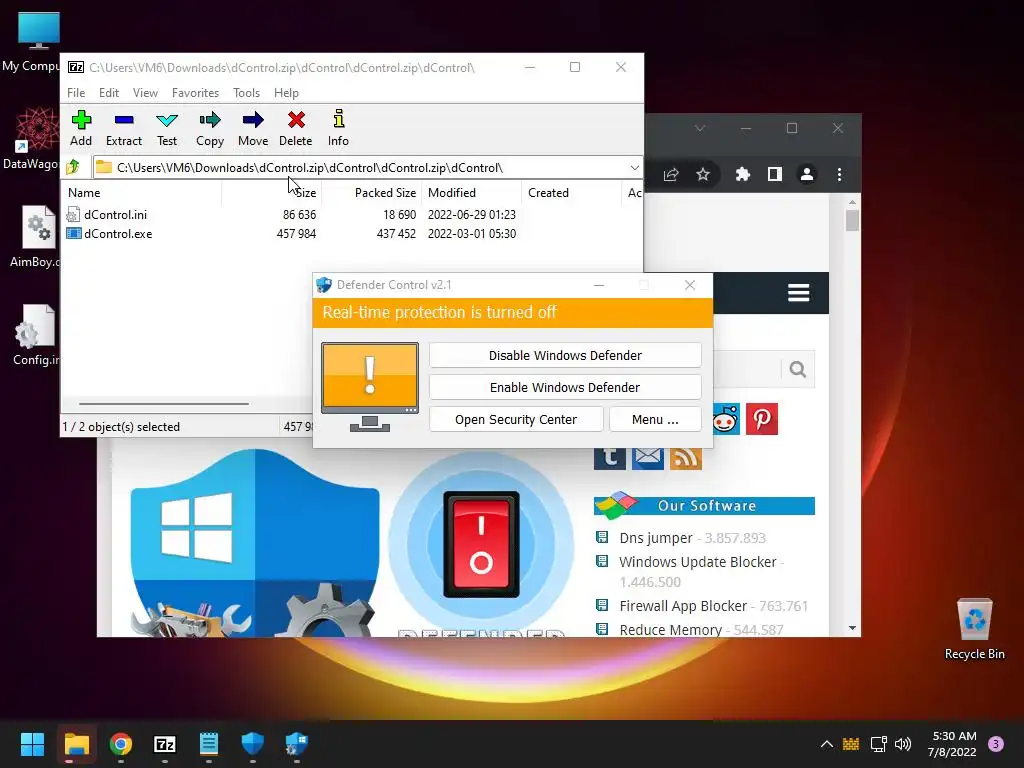Click the Chrome page vertical scrollbar thumb
1024x768 pixels.
point(852,220)
